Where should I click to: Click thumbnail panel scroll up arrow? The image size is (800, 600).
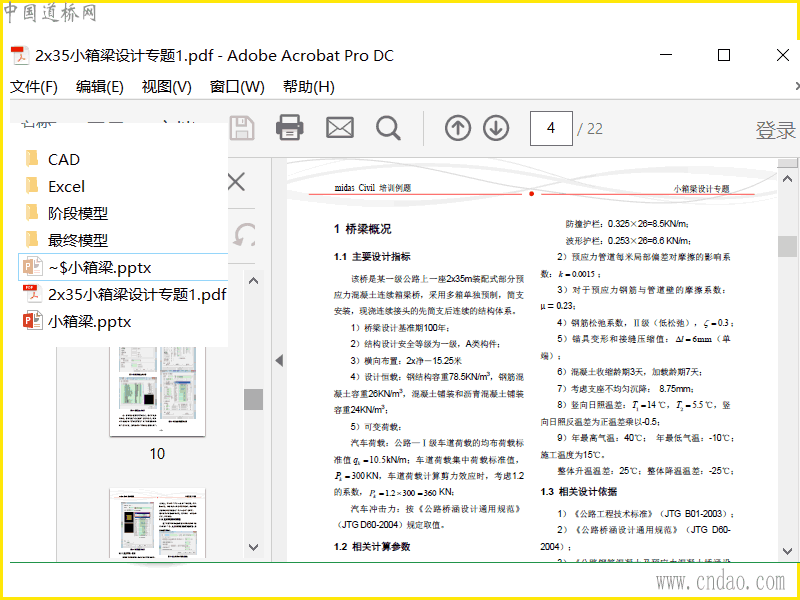pos(253,281)
